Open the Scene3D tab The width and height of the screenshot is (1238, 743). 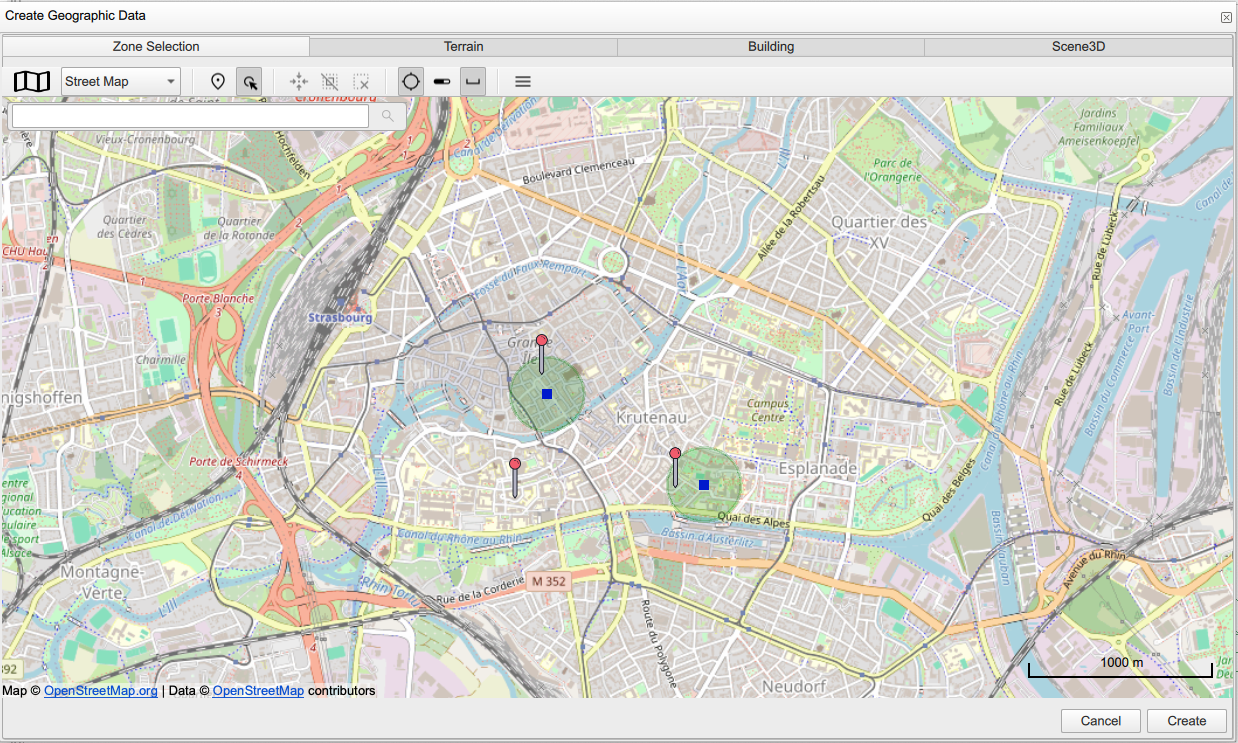1078,47
